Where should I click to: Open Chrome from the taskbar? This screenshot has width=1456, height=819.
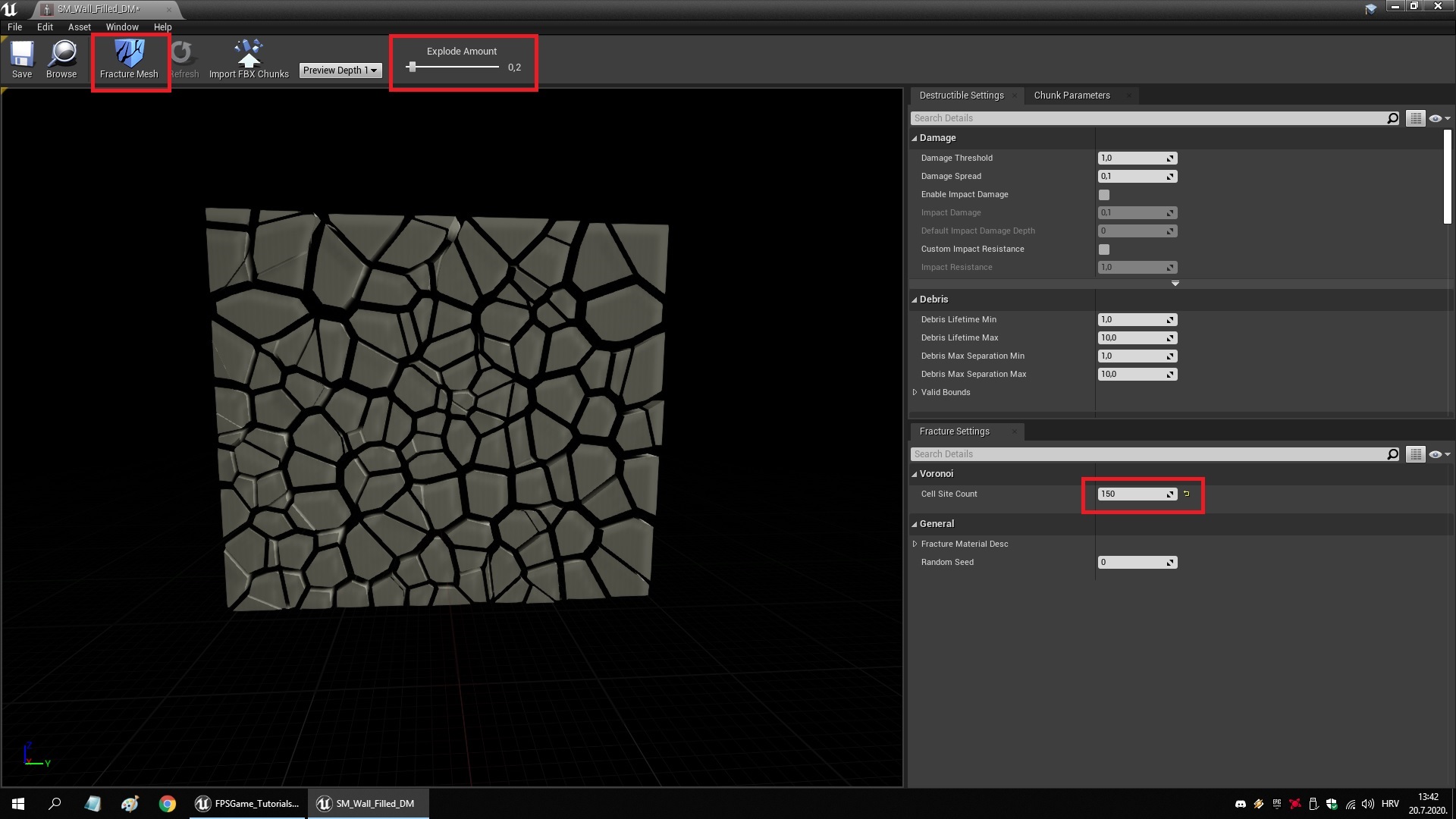coord(168,804)
